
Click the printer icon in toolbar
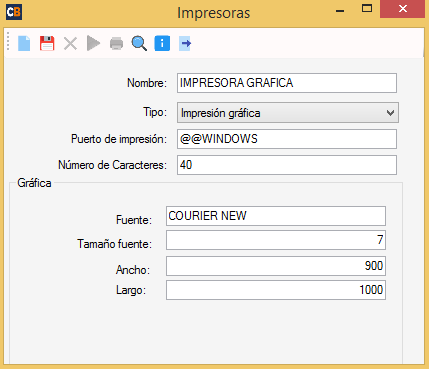point(116,44)
